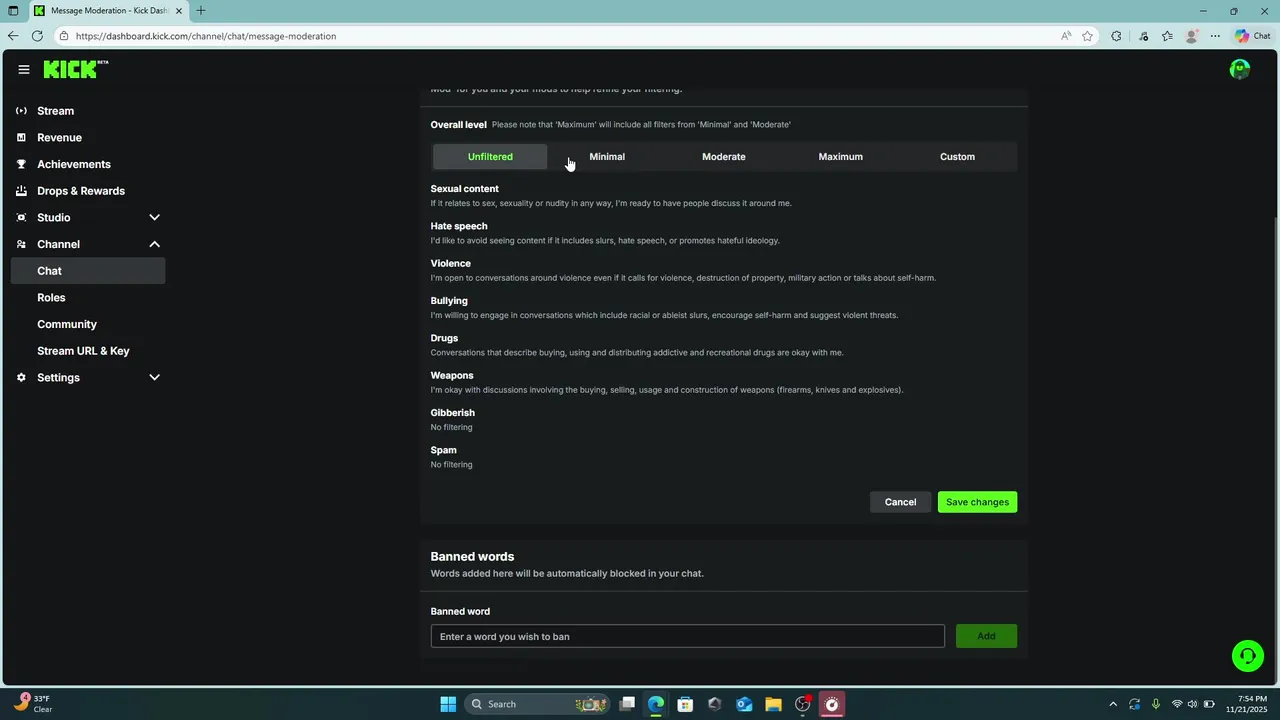Open the media control music note icon
Image resolution: width=1280 pixels, height=720 pixels.
[x=1144, y=36]
